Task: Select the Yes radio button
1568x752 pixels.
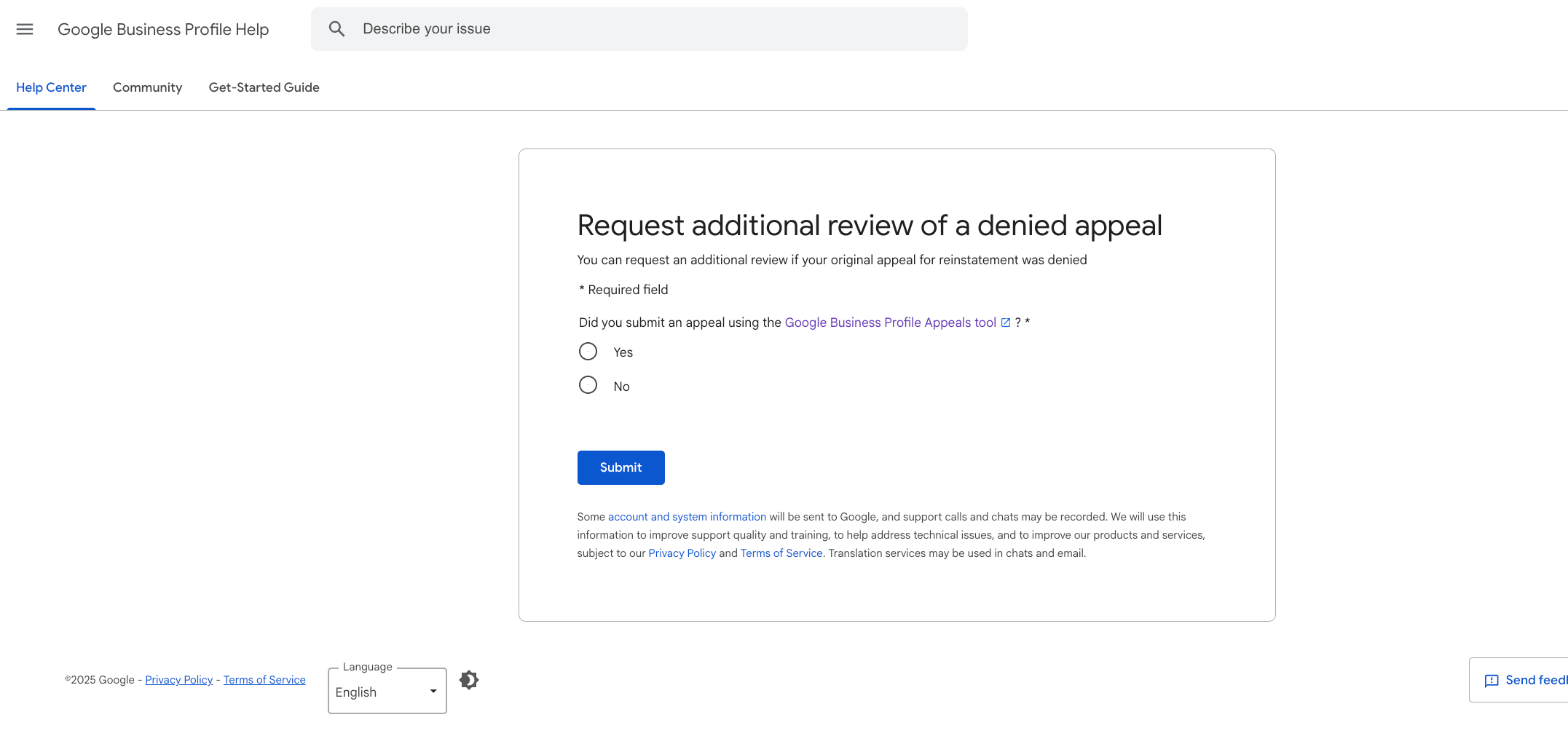Action: [588, 352]
